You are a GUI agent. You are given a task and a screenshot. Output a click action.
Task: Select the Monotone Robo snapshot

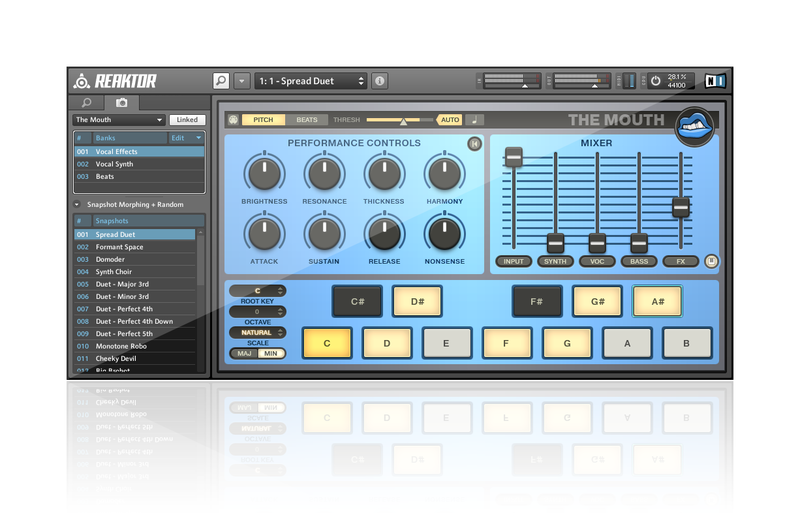135,346
